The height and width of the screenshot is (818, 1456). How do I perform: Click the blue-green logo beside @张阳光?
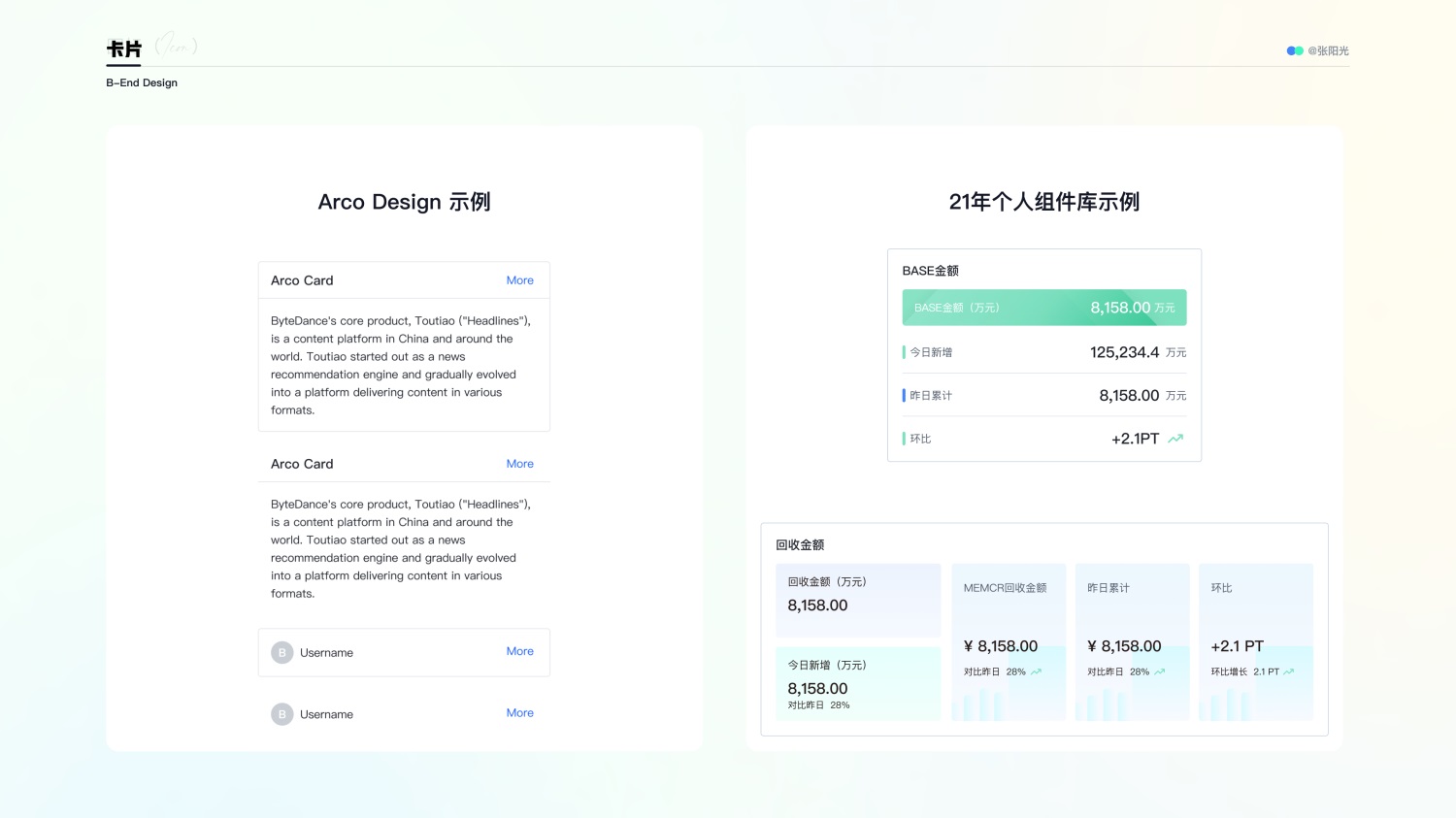[x=1295, y=50]
